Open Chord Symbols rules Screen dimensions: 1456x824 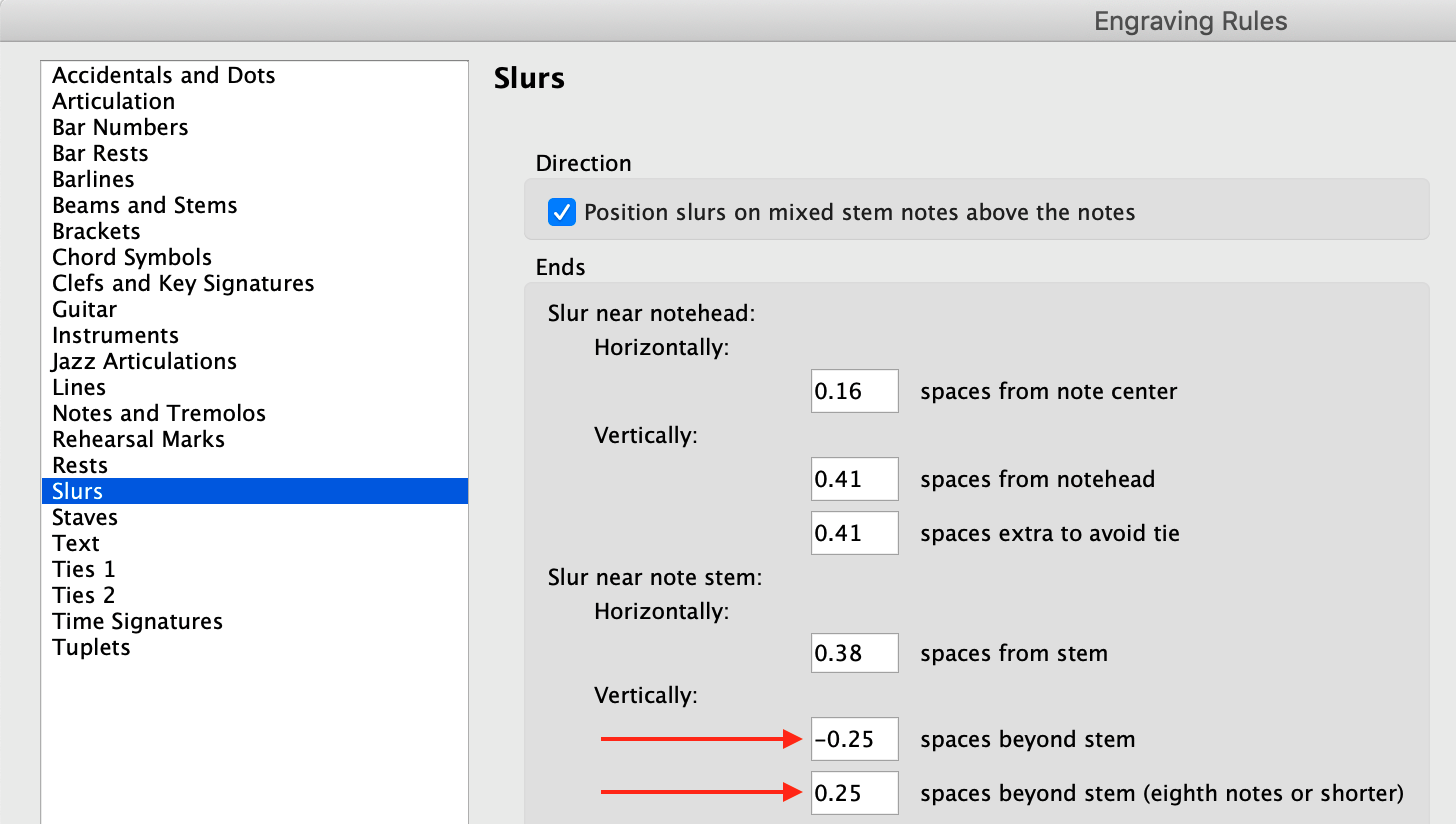pos(255,257)
